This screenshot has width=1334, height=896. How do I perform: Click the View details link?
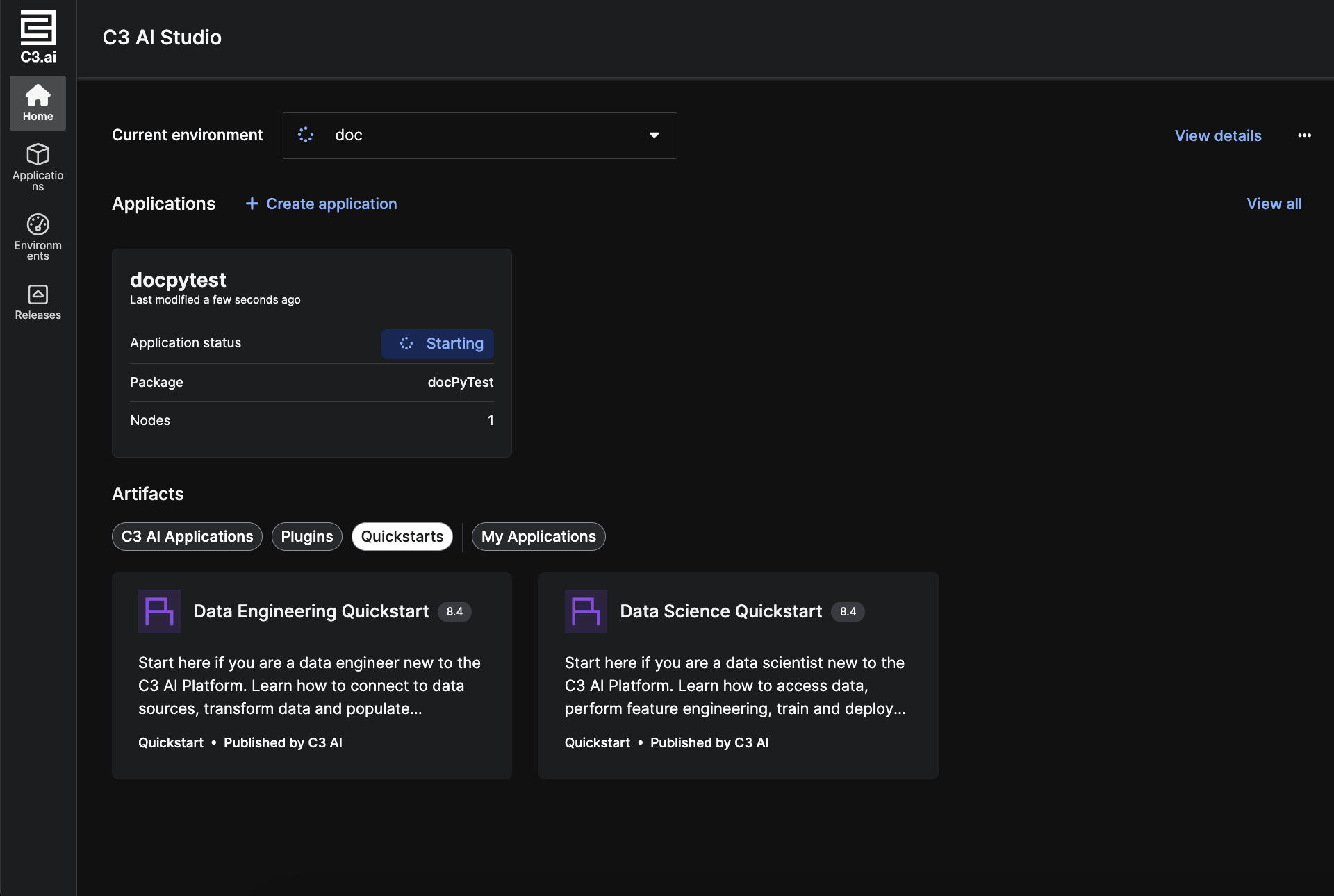(1217, 135)
